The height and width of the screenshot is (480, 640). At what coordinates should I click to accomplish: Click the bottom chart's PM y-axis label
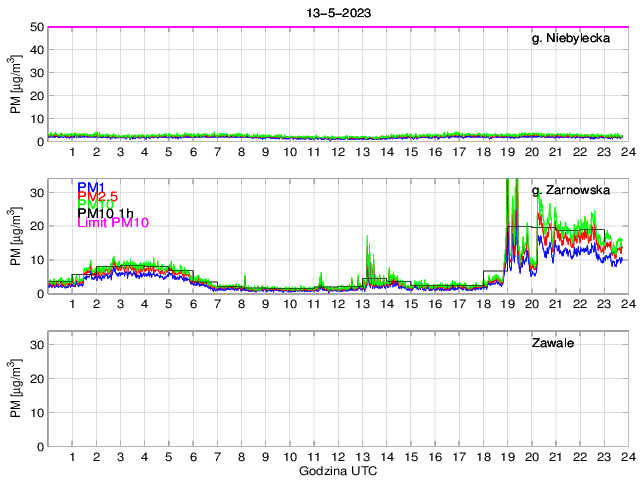click(x=17, y=390)
